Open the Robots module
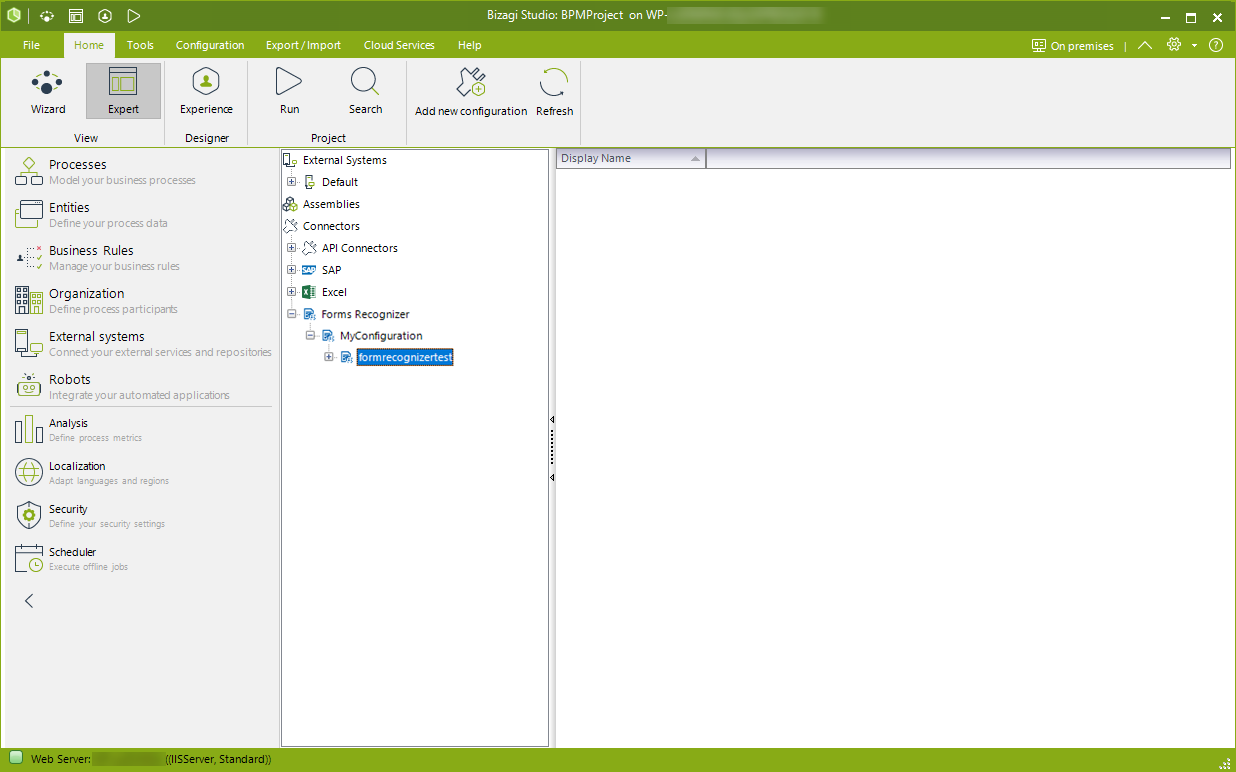The width and height of the screenshot is (1236, 772). tap(142, 386)
